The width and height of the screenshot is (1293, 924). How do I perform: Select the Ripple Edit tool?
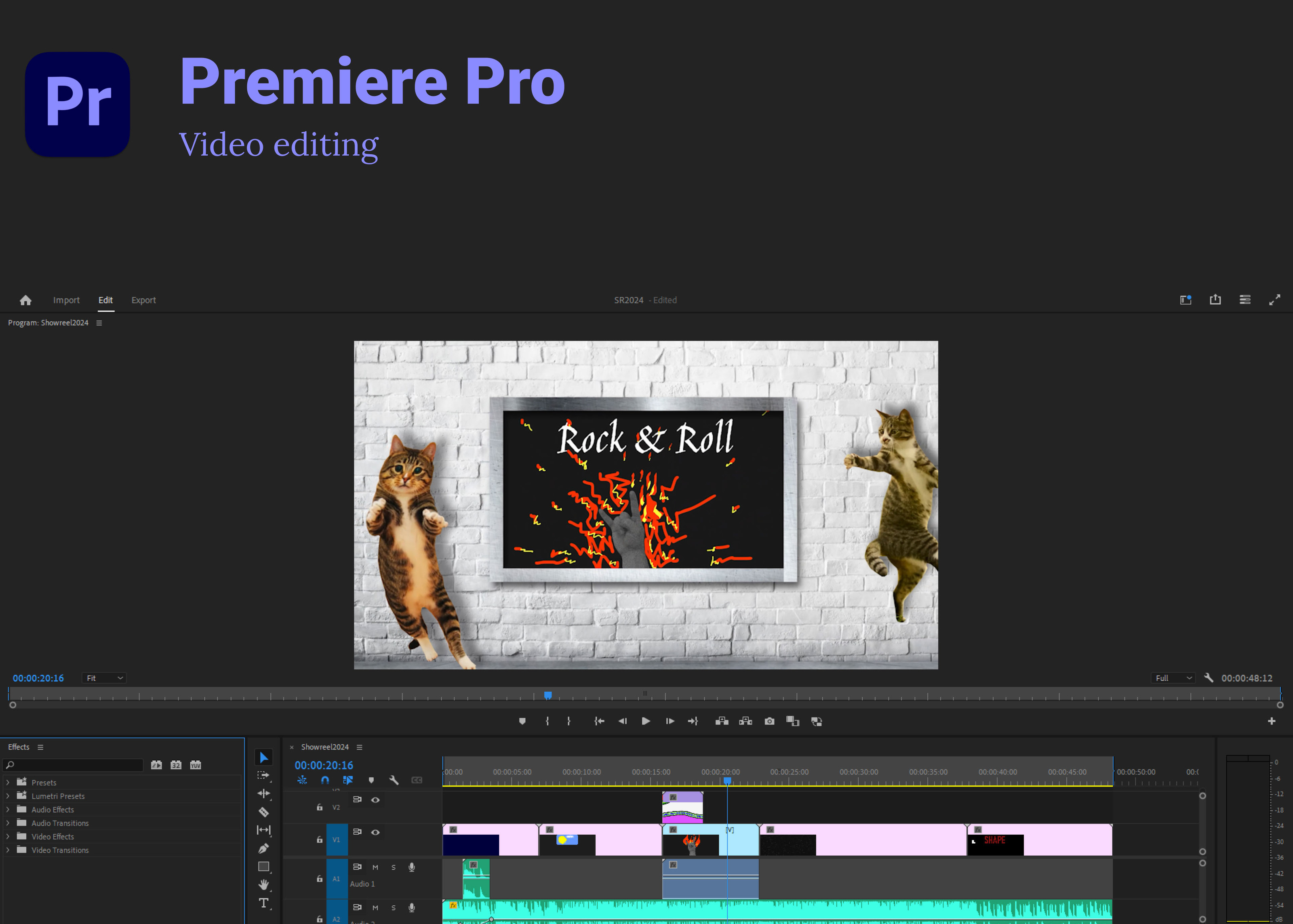tap(263, 793)
